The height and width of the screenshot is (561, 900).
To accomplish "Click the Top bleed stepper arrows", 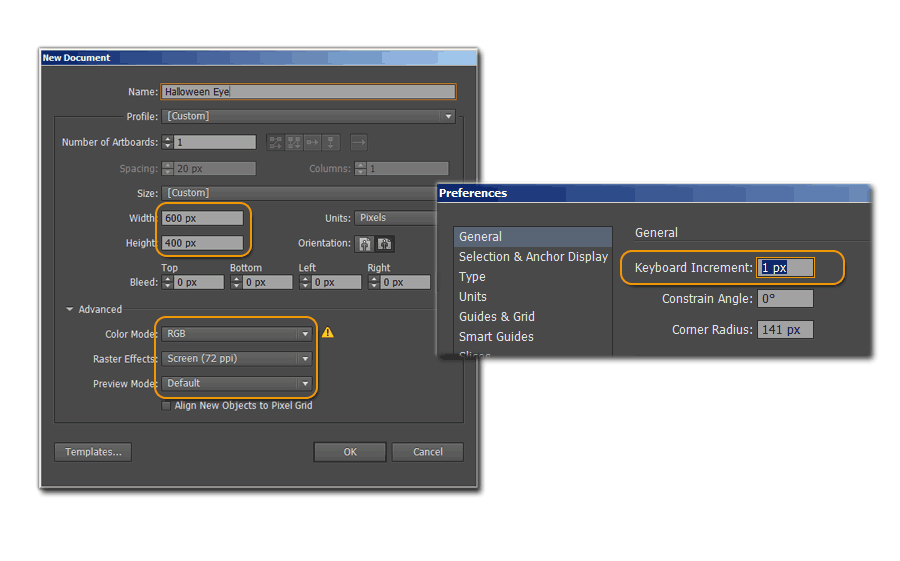I will coord(168,283).
